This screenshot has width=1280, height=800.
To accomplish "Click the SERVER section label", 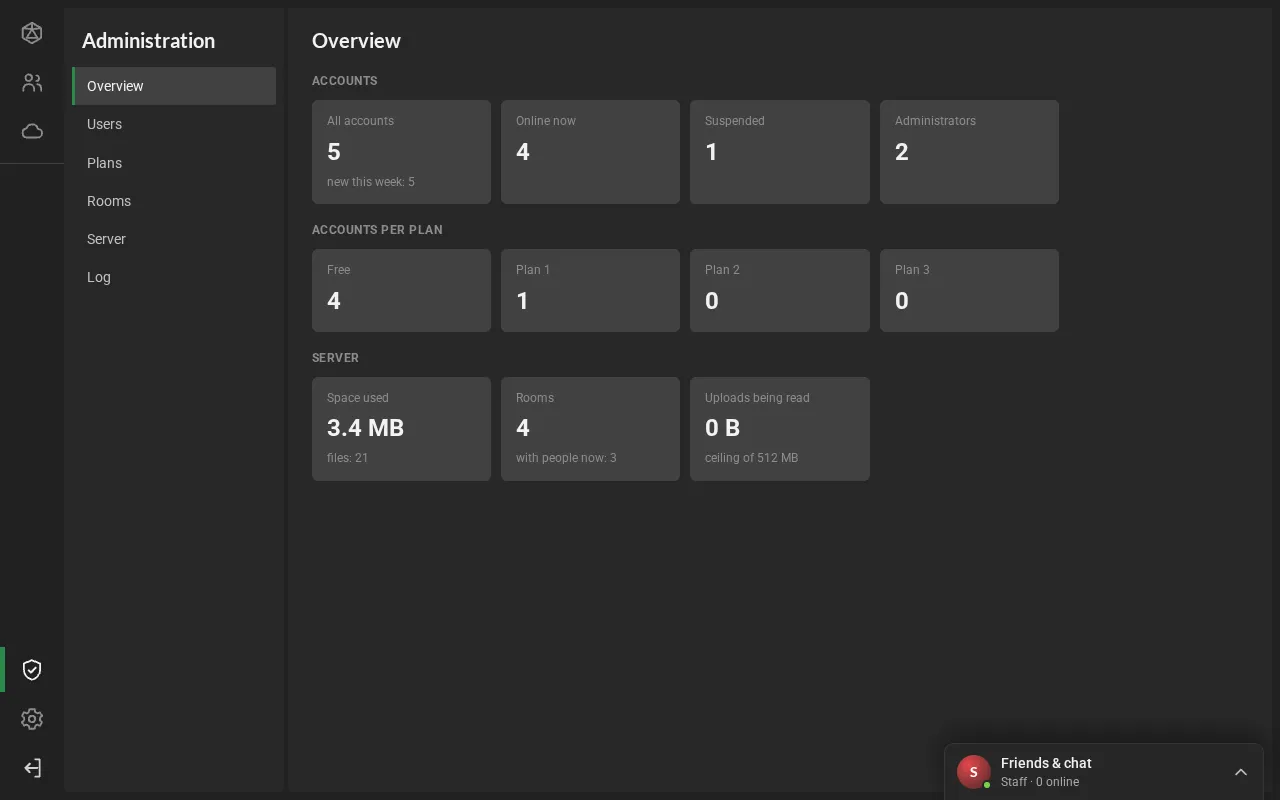I will (335, 358).
